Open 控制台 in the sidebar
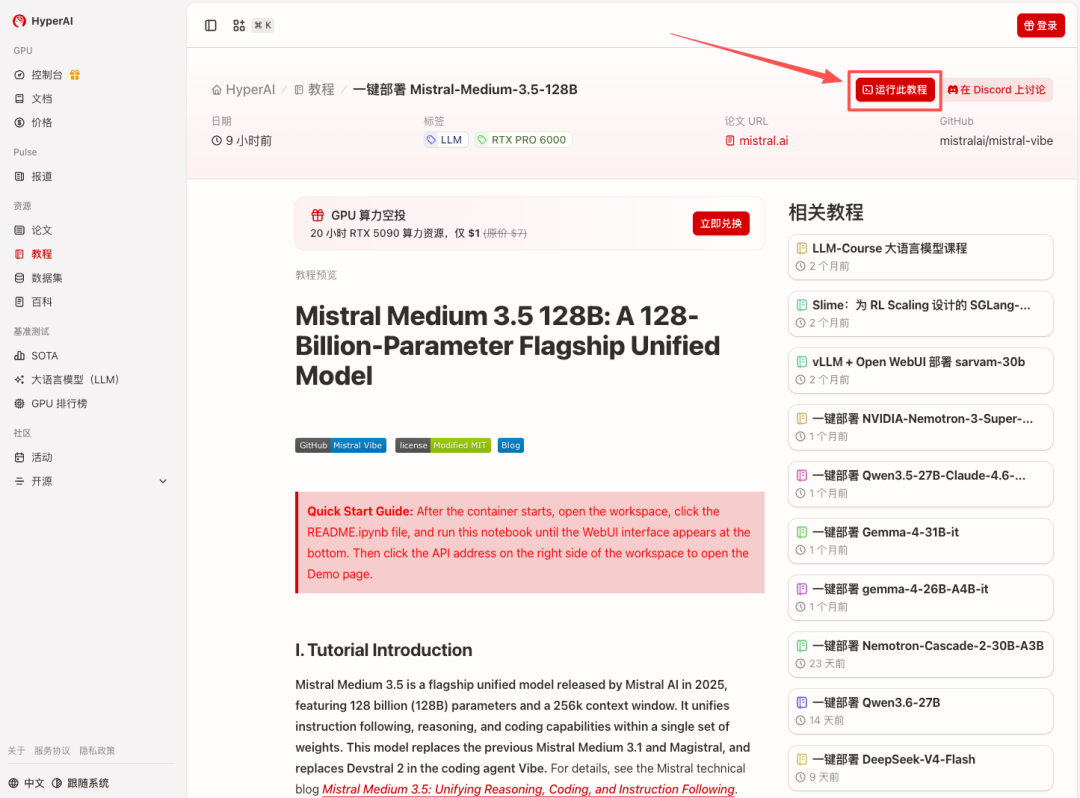 click(47, 74)
